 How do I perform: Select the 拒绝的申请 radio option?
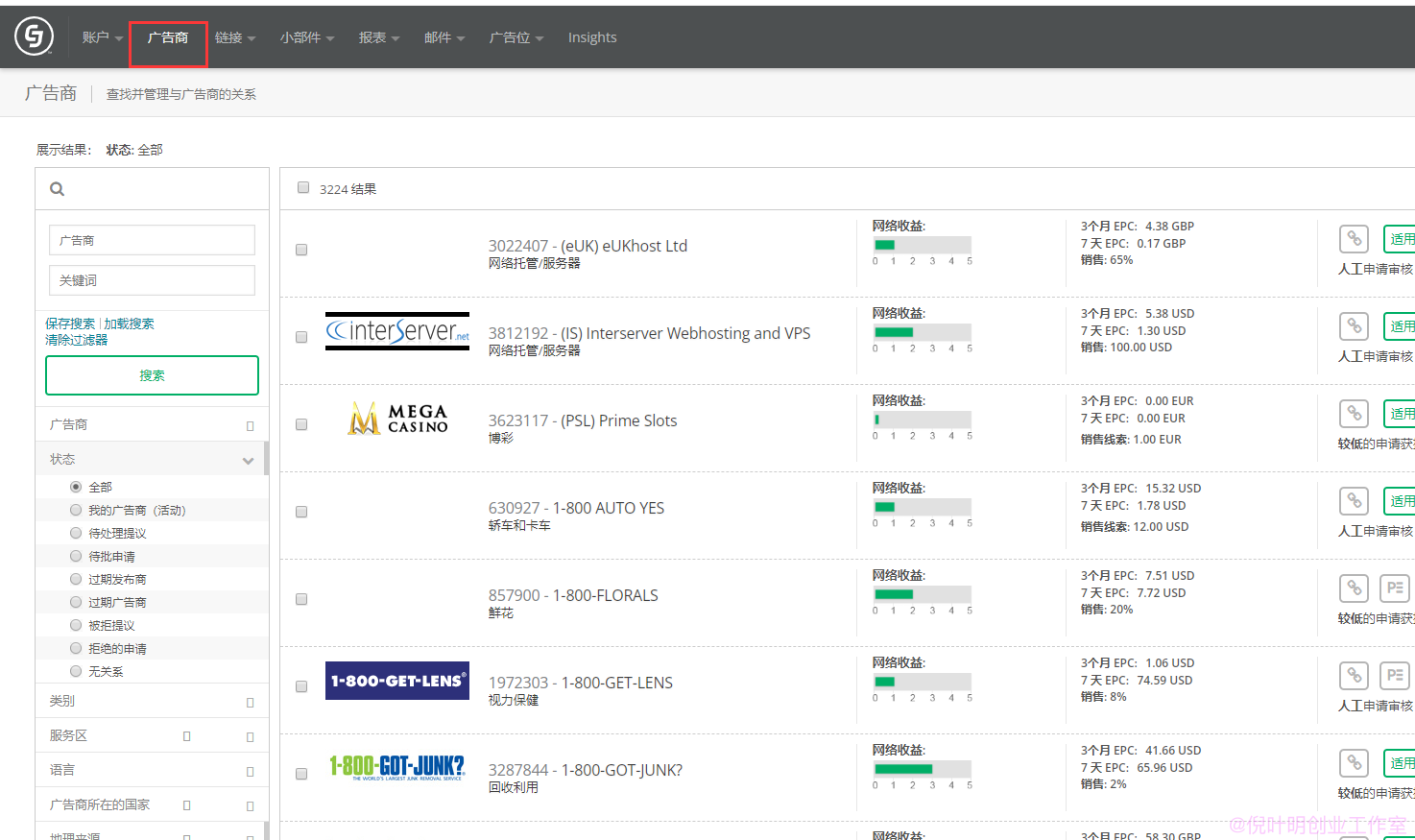click(76, 648)
